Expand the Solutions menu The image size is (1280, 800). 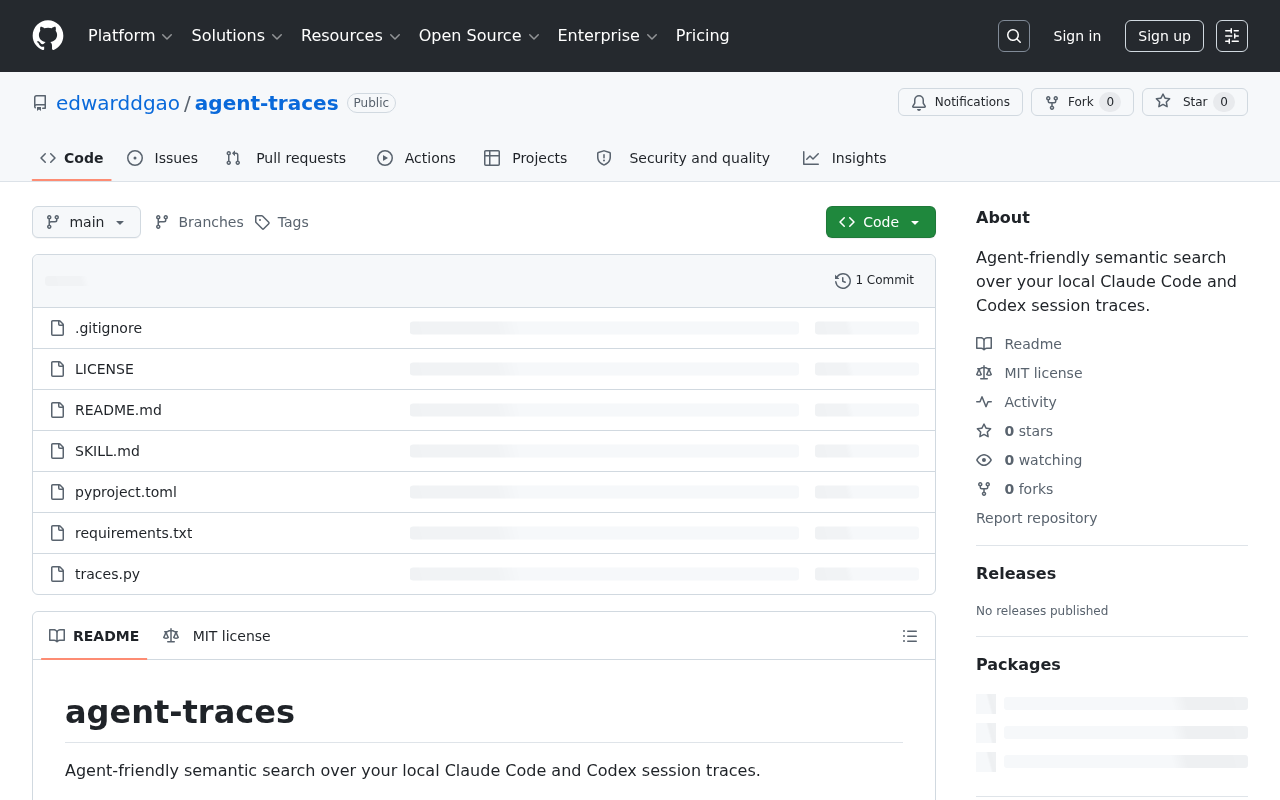click(x=237, y=36)
